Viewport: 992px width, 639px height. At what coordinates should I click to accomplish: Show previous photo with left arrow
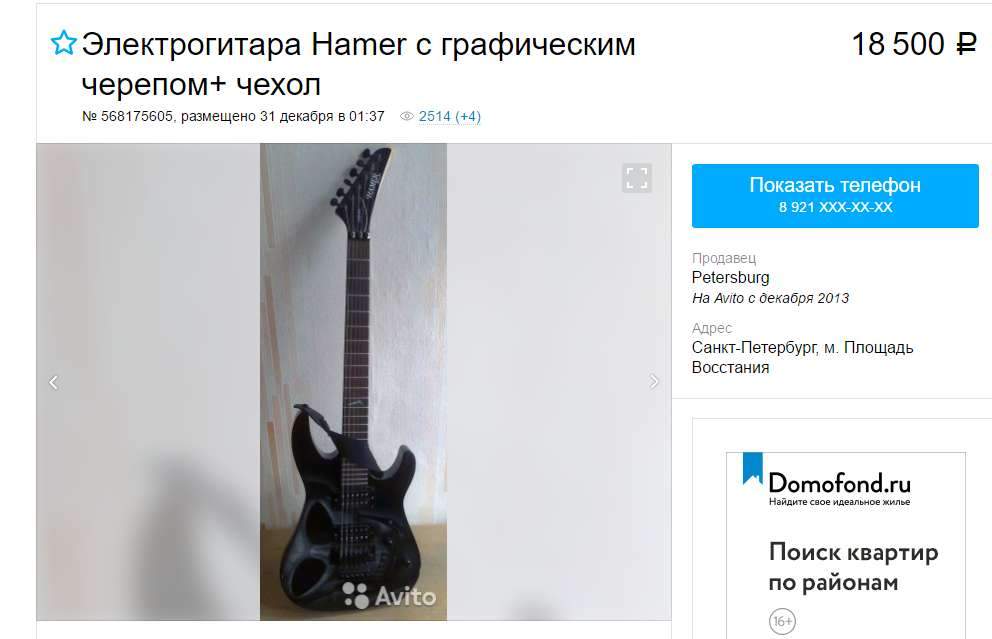pos(54,382)
